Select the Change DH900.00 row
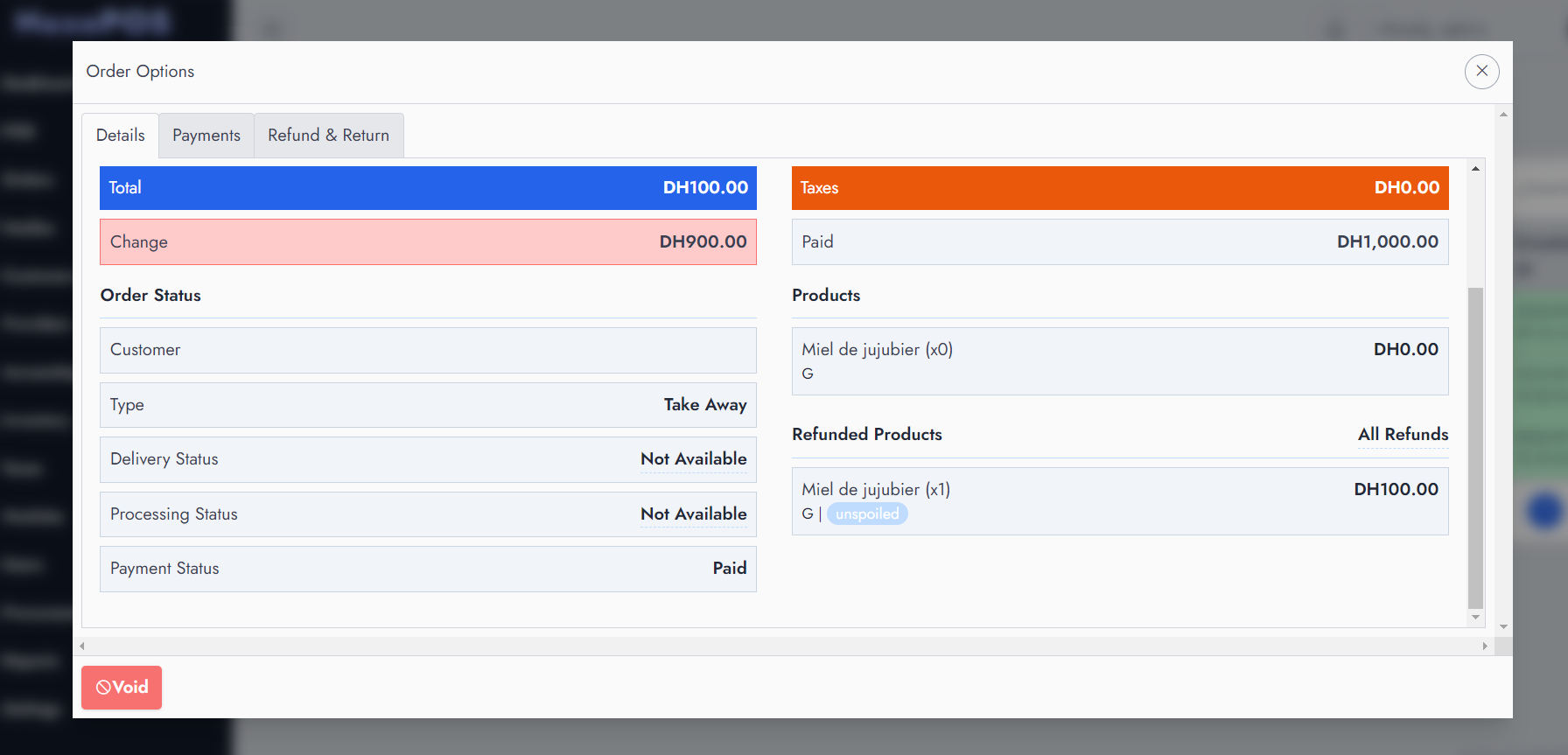 coord(428,242)
